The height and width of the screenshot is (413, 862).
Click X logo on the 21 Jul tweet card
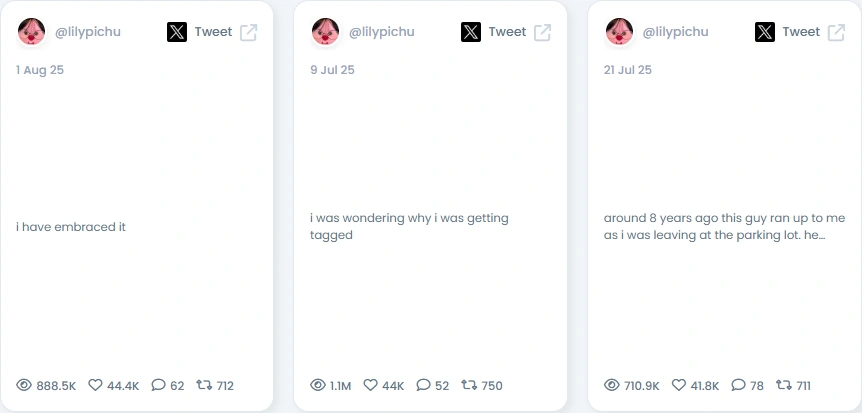[765, 32]
